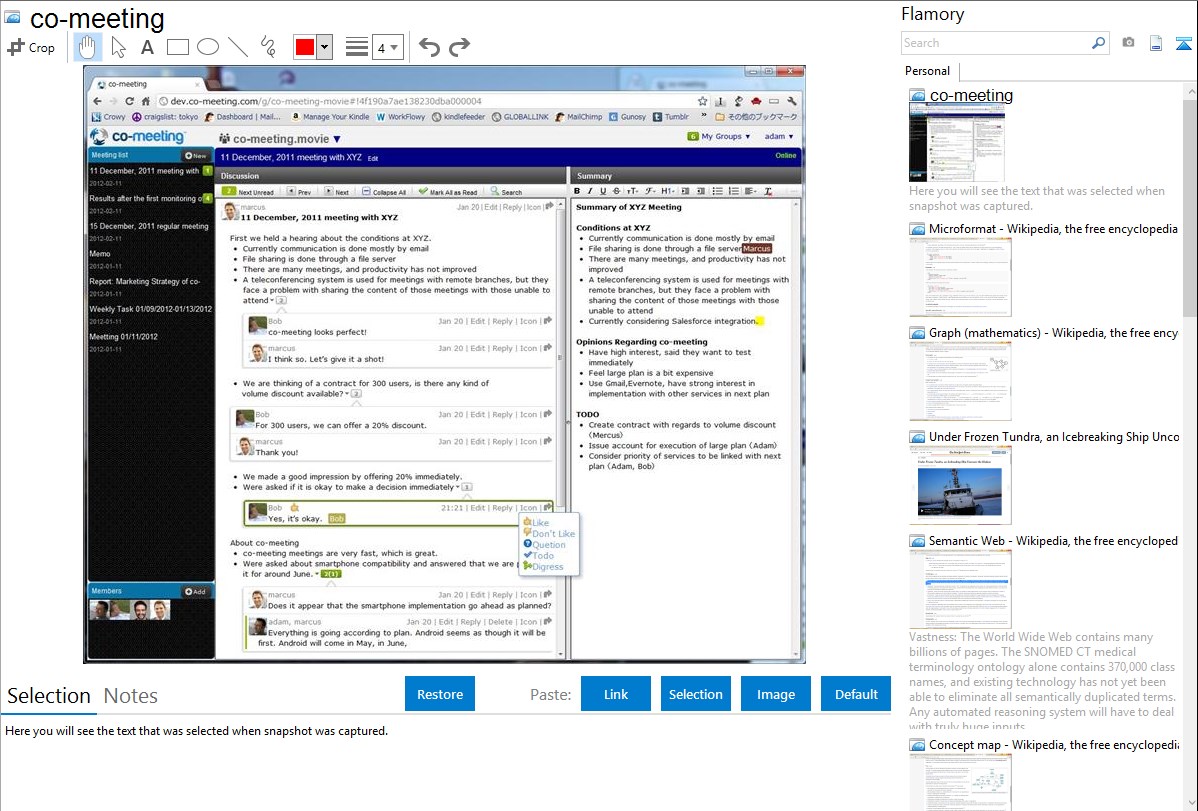Paste as Link

[616, 694]
